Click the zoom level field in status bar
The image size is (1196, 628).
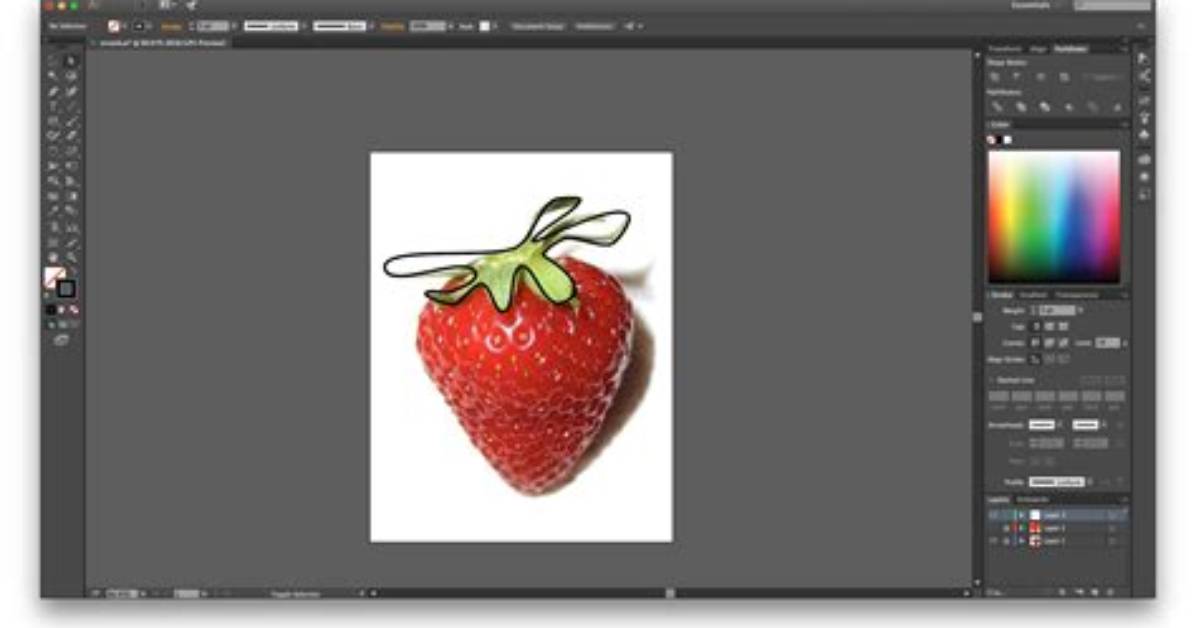(x=122, y=593)
